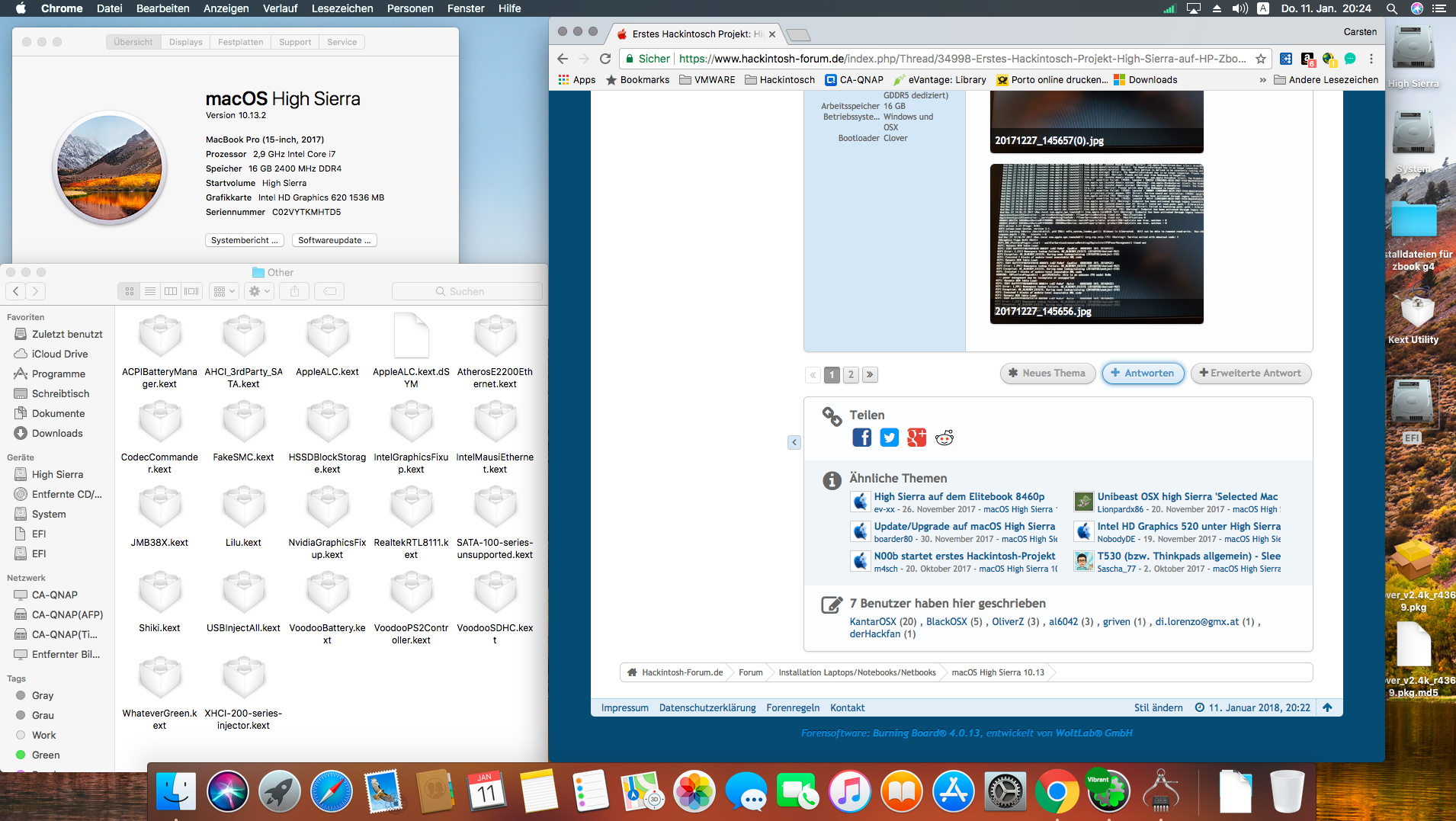1456x821 pixels.
Task: Expand hidden bookmarks chevron in Chrome
Action: (1262, 80)
